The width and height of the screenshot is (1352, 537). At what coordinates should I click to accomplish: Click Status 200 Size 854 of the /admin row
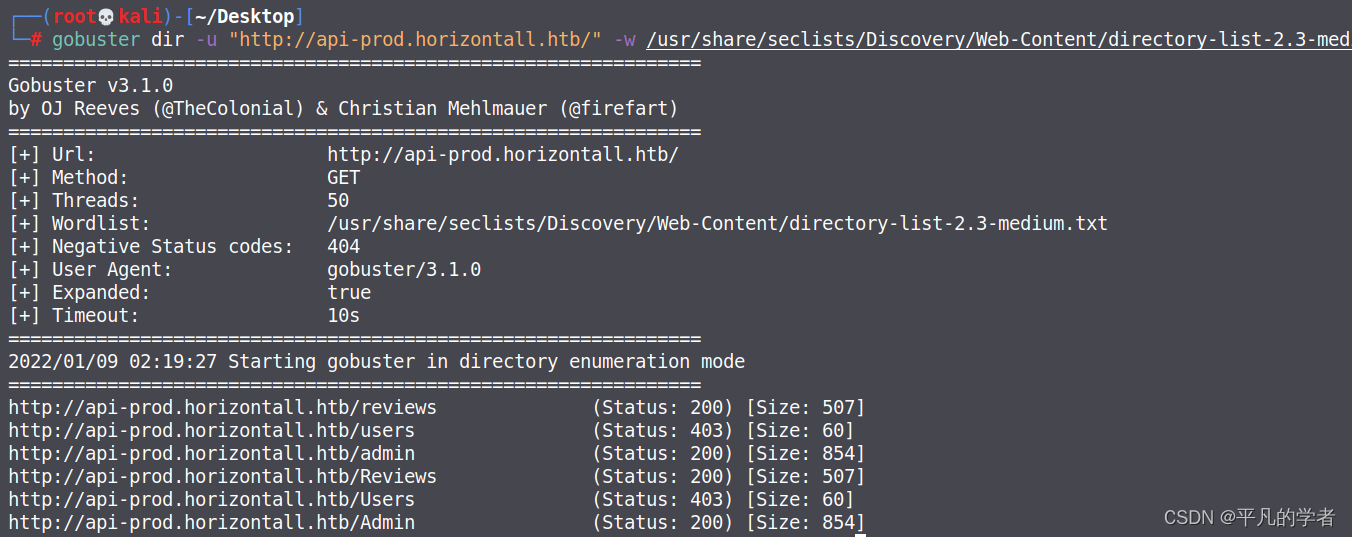pos(728,454)
